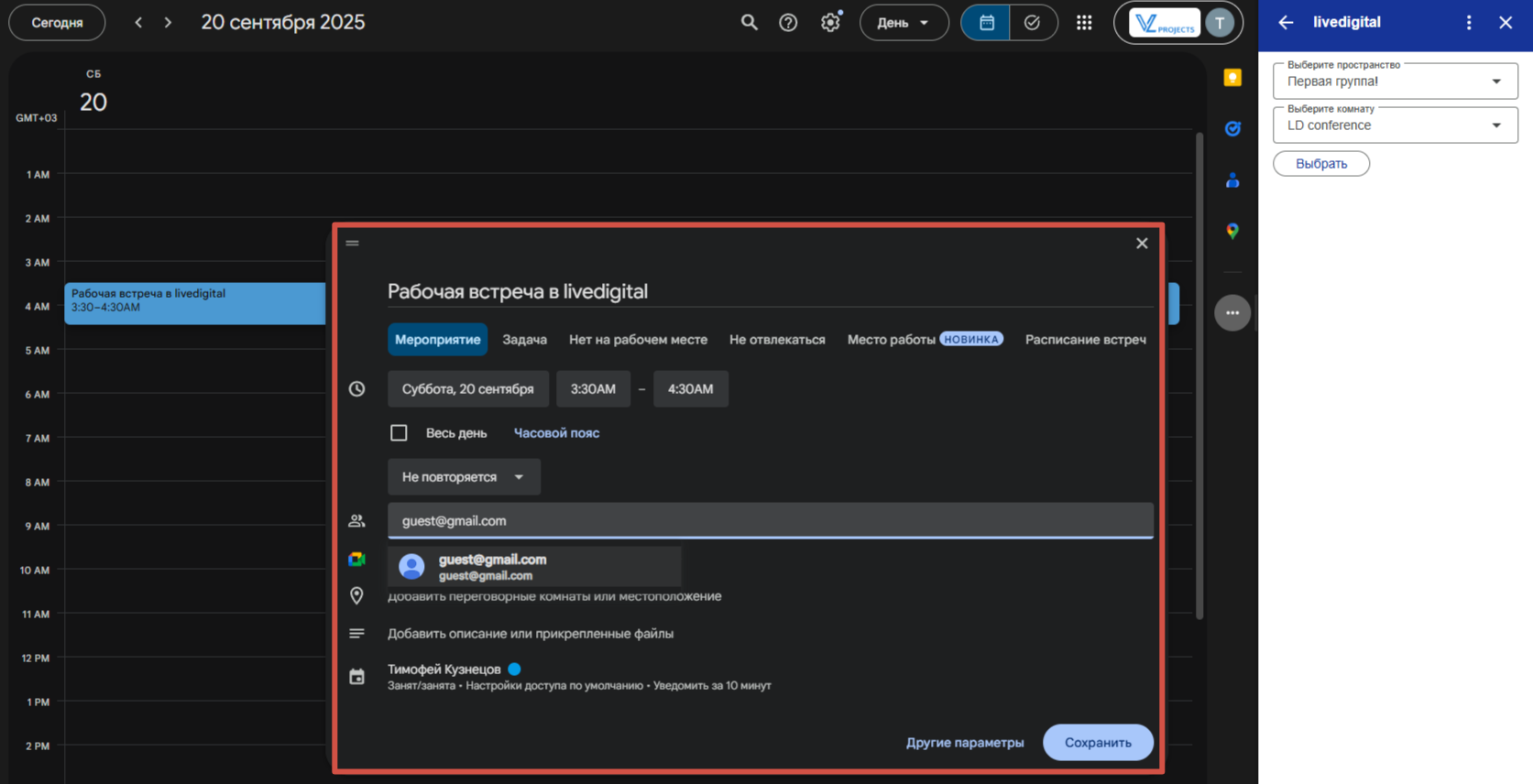The height and width of the screenshot is (784, 1533).
Task: Open Google Keep in side panel
Action: point(1232,78)
